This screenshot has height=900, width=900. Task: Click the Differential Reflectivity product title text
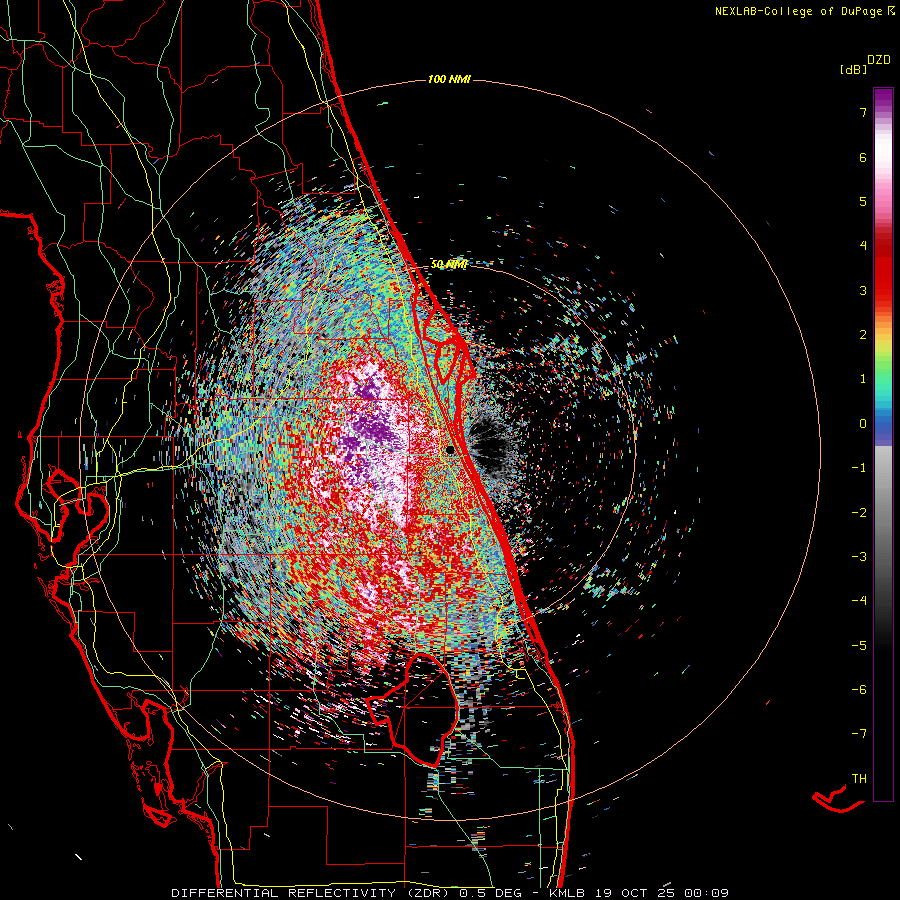(x=312, y=893)
